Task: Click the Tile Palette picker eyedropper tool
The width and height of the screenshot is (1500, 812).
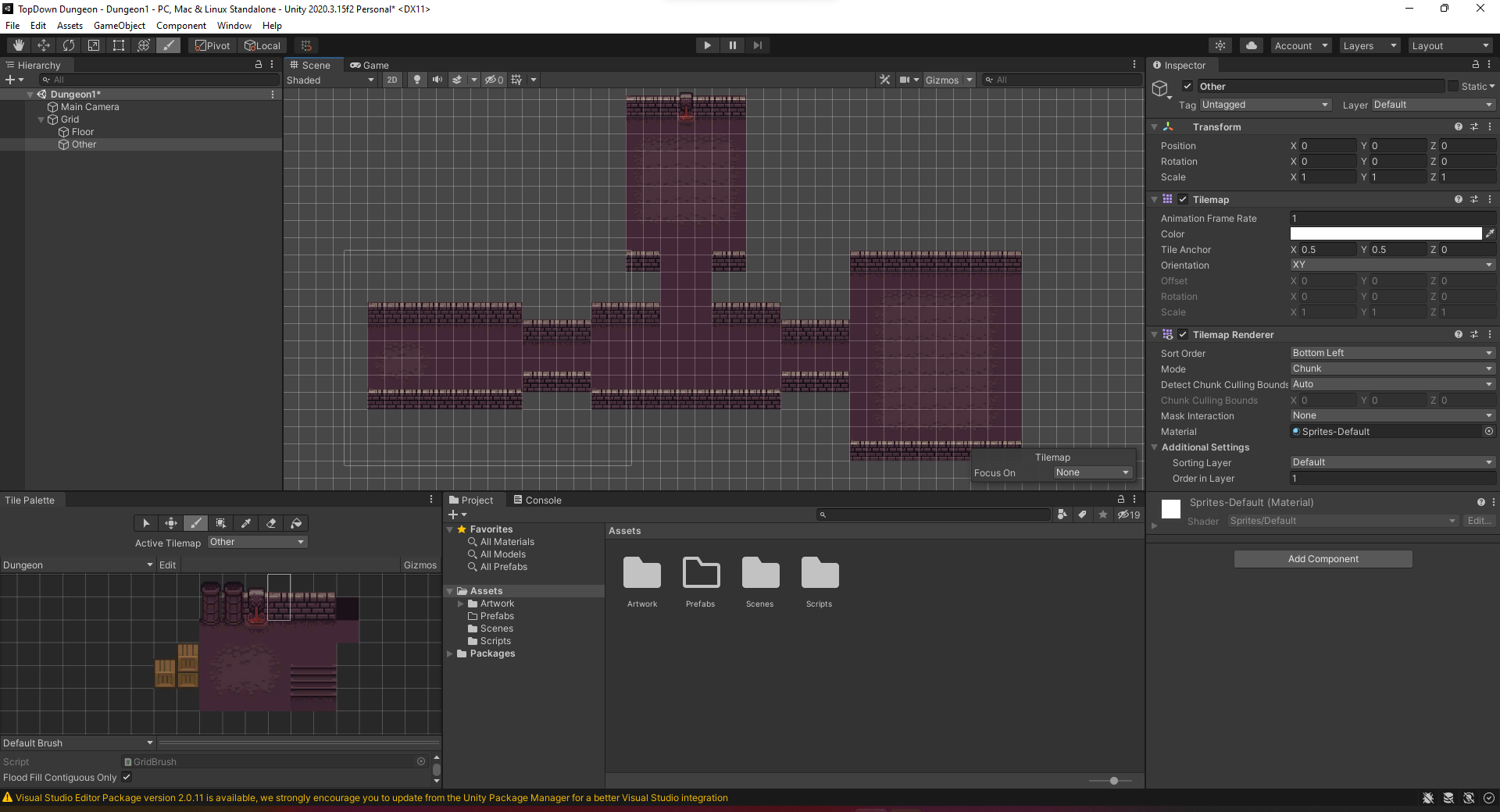Action: pos(246,523)
